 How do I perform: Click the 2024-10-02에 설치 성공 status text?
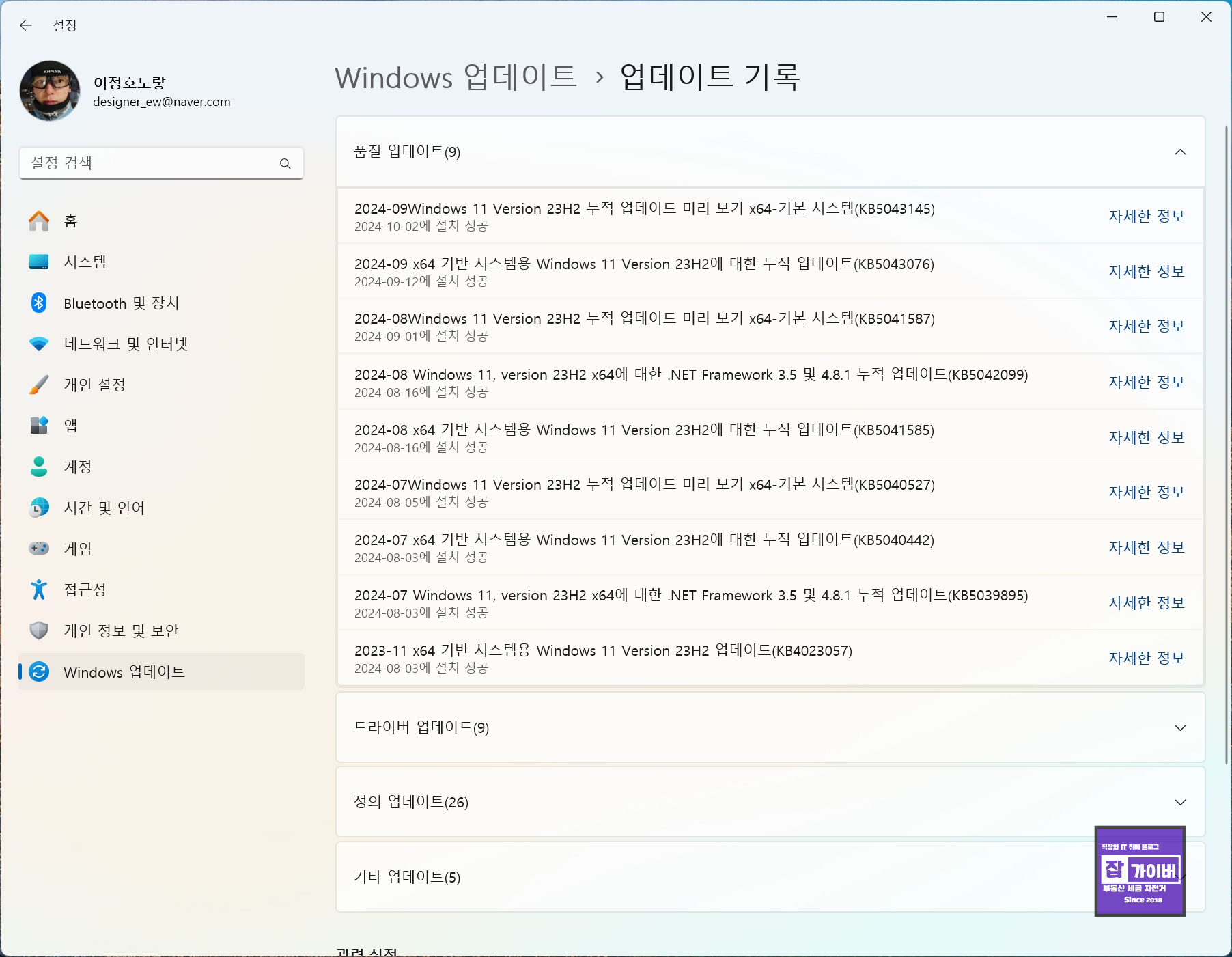421,226
